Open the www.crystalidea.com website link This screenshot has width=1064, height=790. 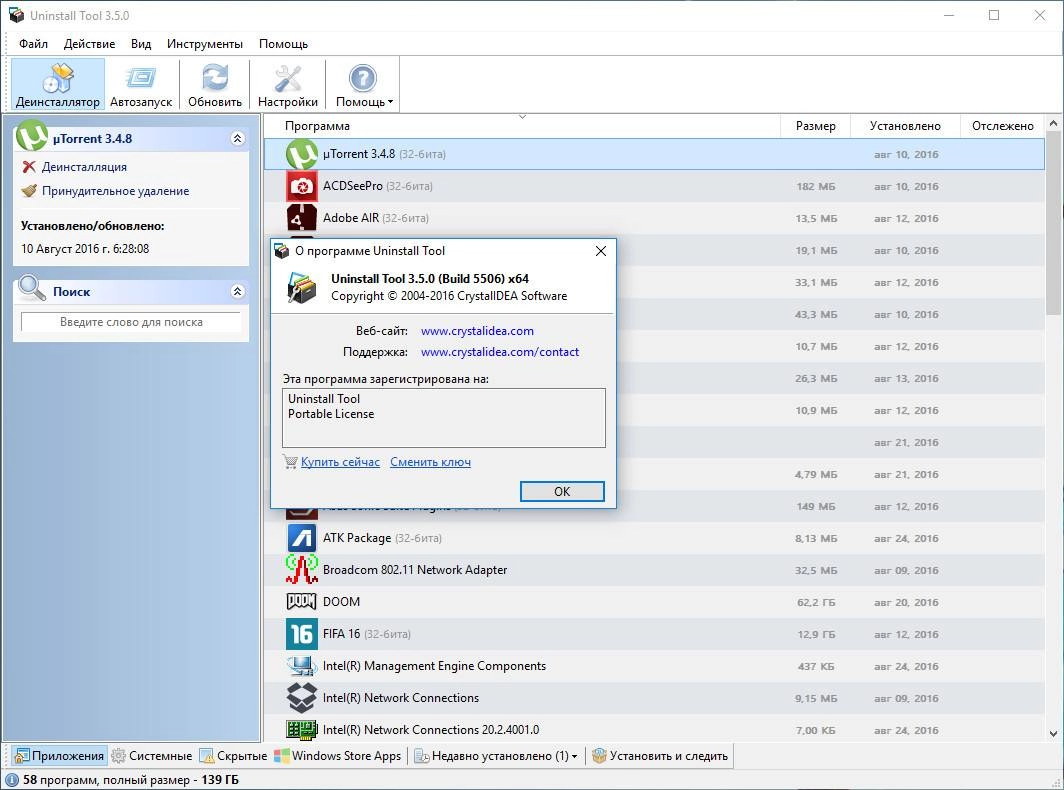[477, 331]
